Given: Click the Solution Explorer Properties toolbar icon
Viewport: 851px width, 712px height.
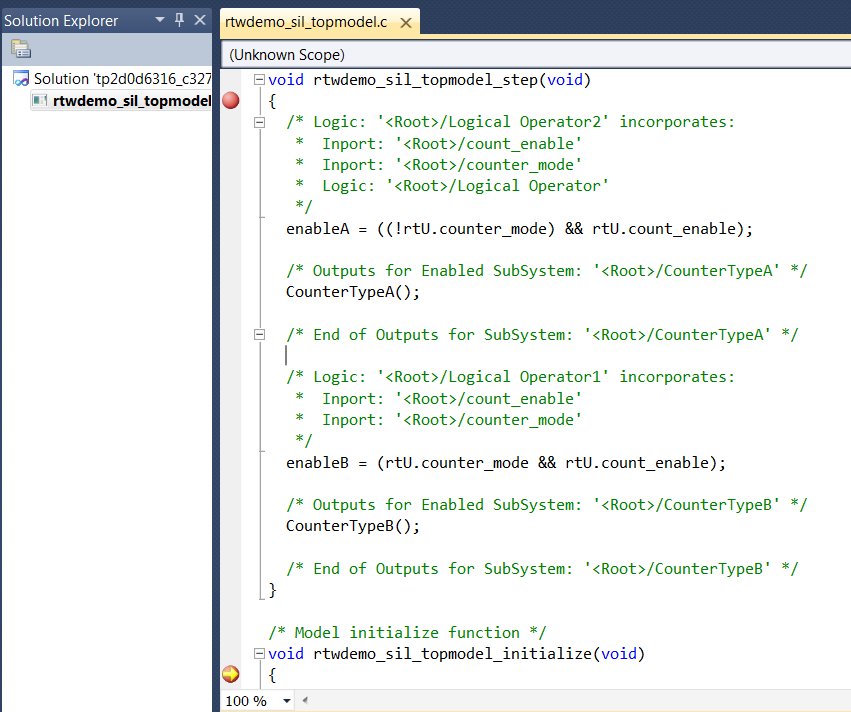Looking at the screenshot, I should 21,49.
